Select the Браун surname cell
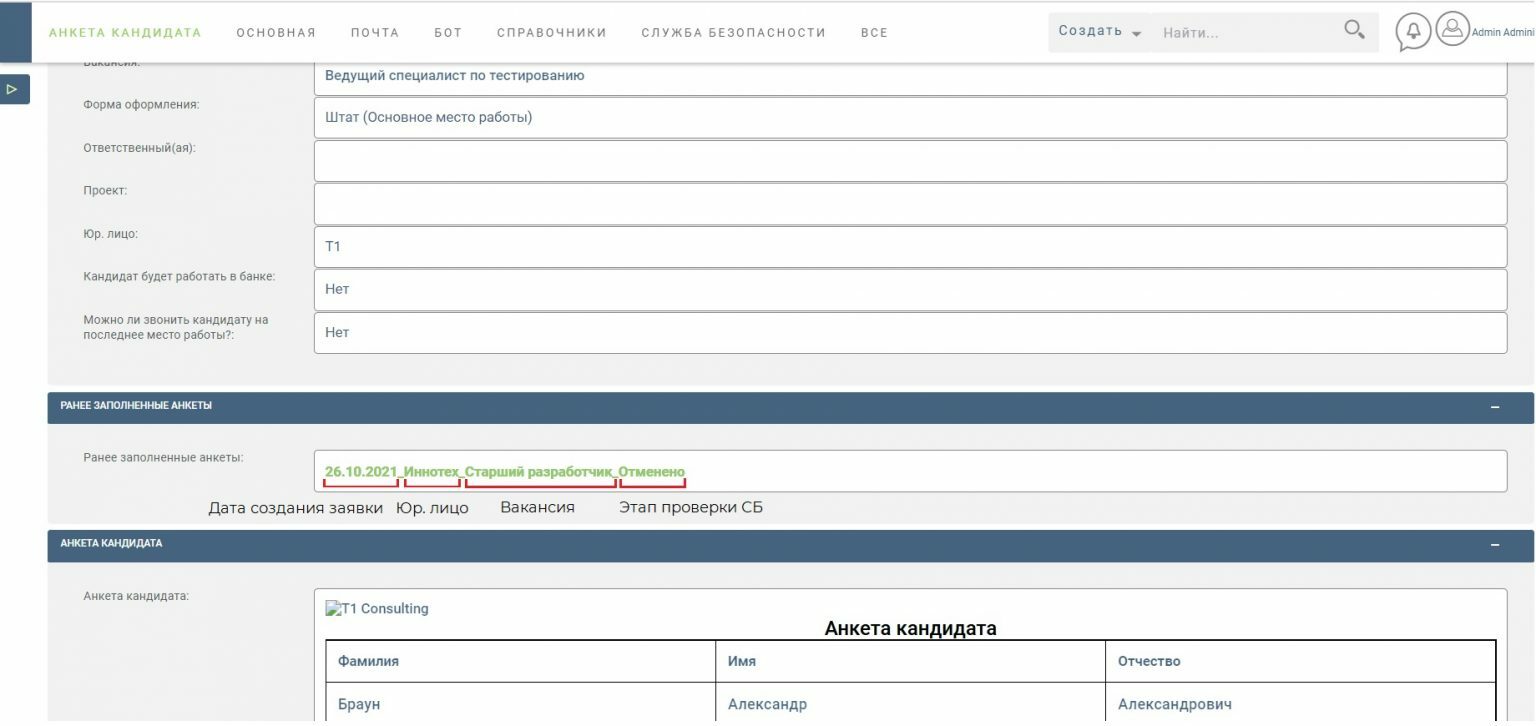Viewport: 1536px width, 726px height. click(520, 704)
